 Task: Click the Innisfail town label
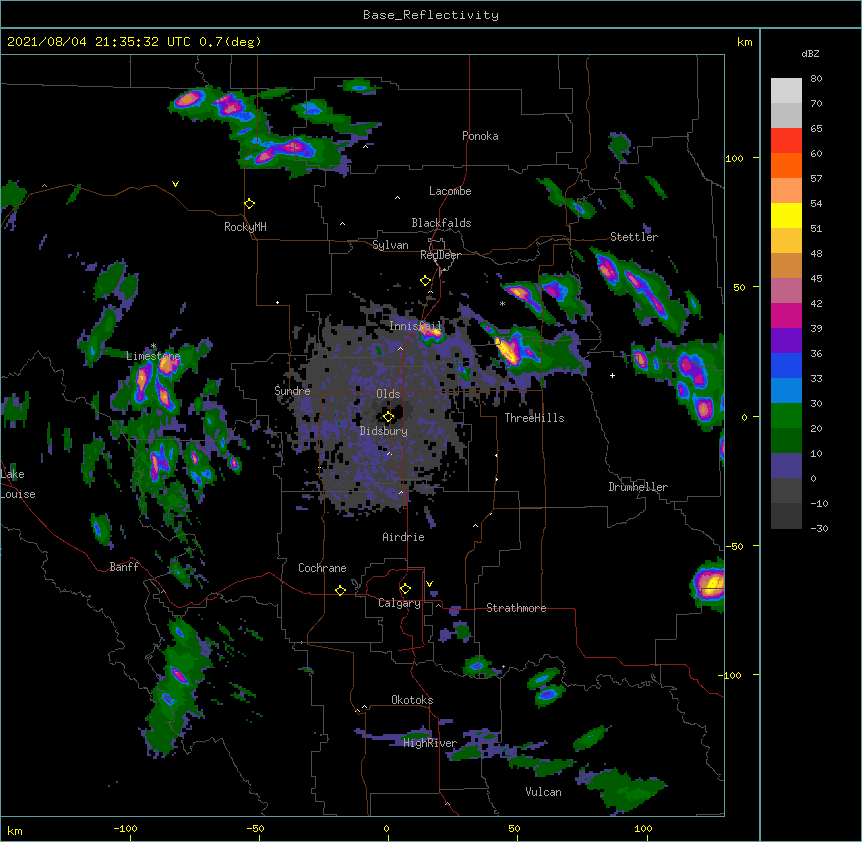point(415,326)
